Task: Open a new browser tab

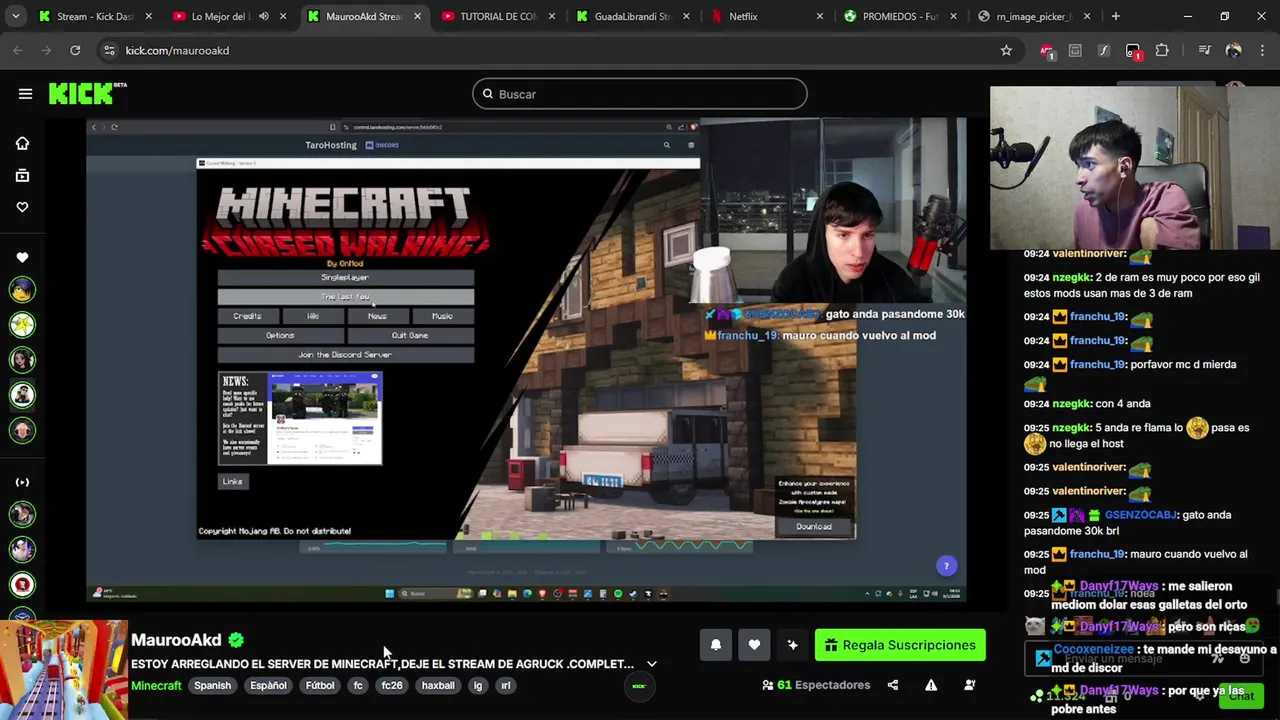Action: click(x=1115, y=16)
